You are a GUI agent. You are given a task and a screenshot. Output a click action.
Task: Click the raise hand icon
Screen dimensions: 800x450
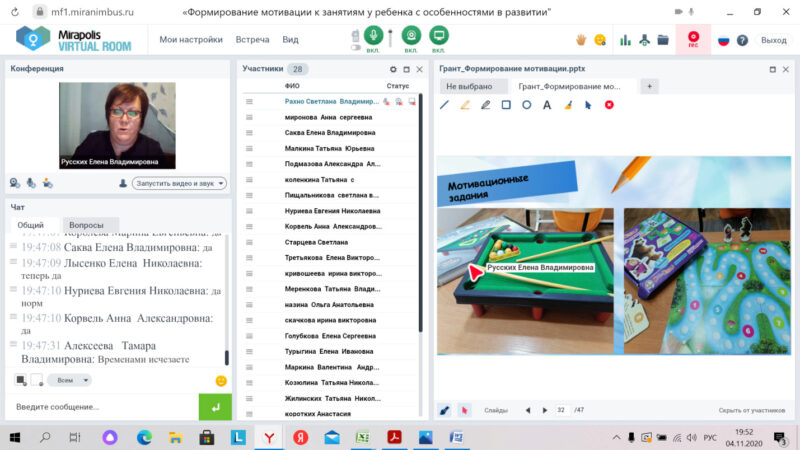coord(581,40)
